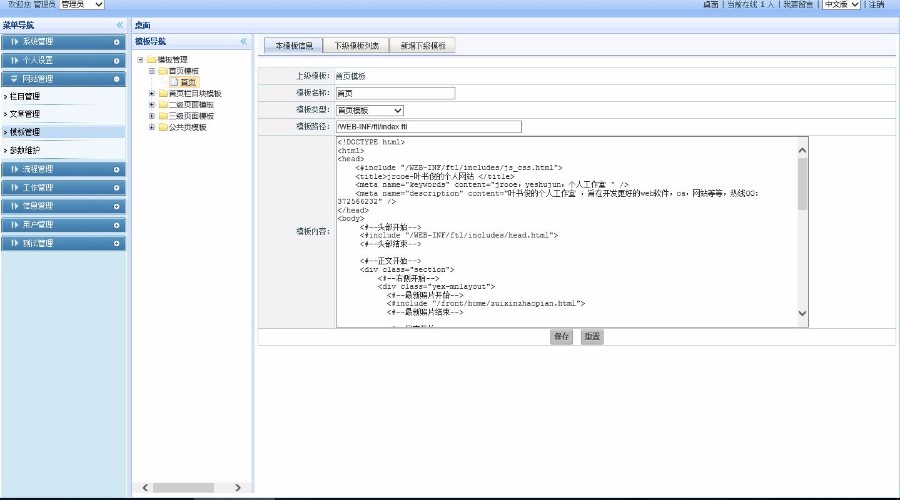Click the 首页模板 folder icon in tree
This screenshot has height=500, width=900.
(x=163, y=71)
